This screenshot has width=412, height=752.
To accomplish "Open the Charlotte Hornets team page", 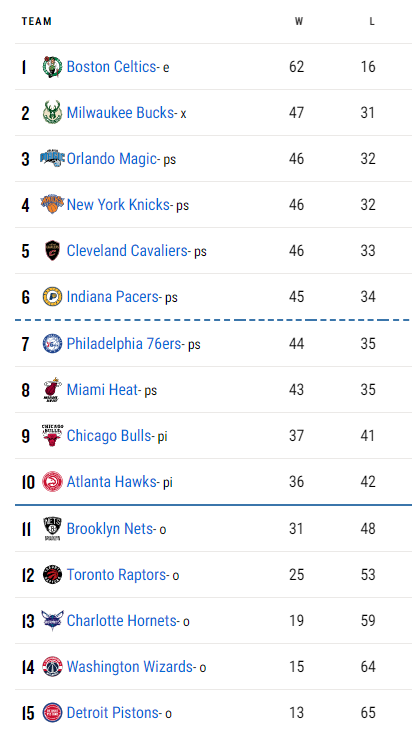I will pos(122,621).
